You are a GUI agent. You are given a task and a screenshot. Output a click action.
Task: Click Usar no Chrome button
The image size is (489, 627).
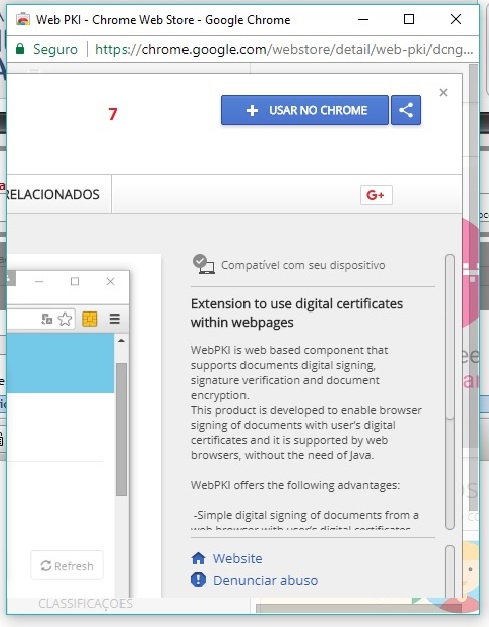[x=305, y=110]
